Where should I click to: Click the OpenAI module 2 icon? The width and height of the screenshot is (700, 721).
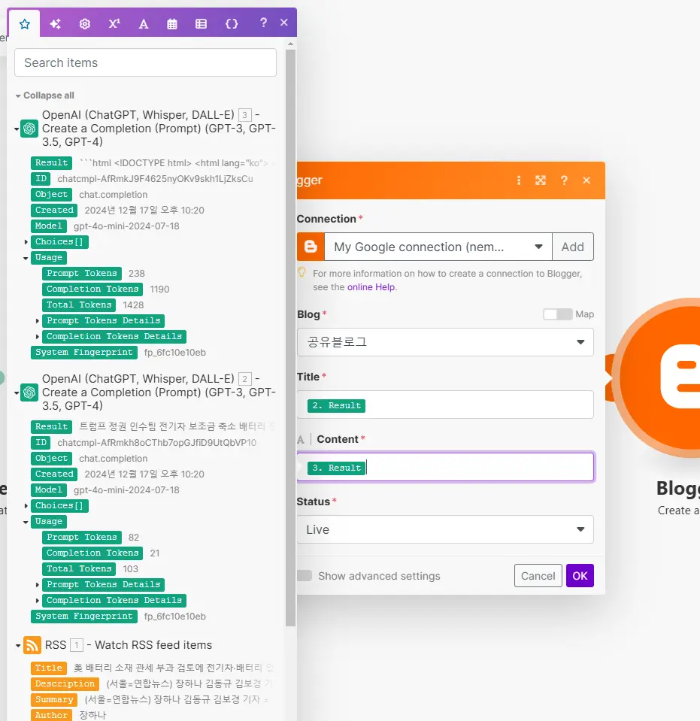(x=29, y=393)
